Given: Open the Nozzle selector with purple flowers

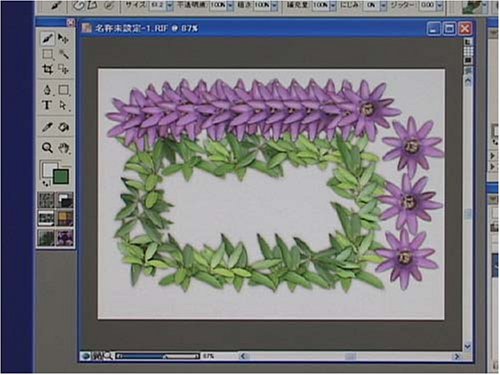Looking at the screenshot, I should coord(65,237).
